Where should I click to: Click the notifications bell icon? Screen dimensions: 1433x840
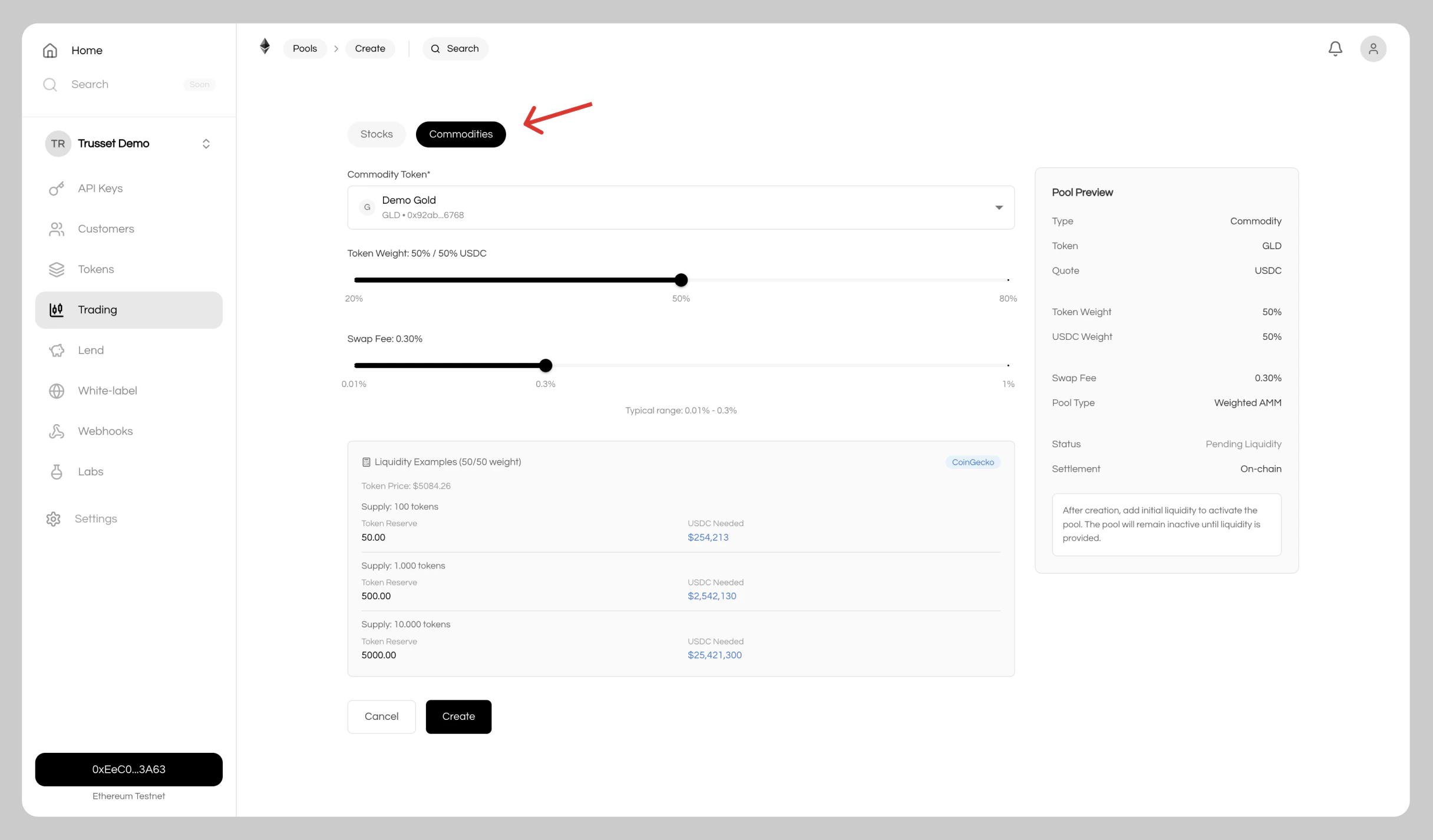[x=1335, y=48]
